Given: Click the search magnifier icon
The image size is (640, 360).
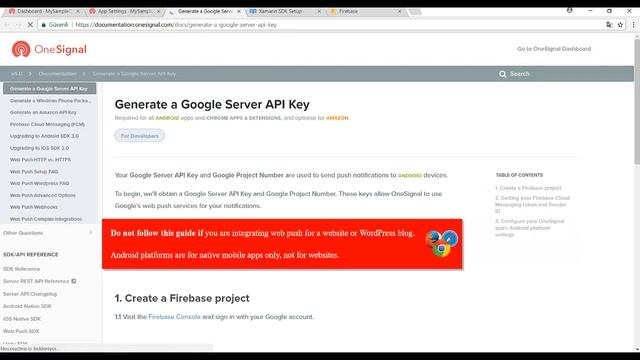Looking at the screenshot, I should [x=502, y=74].
